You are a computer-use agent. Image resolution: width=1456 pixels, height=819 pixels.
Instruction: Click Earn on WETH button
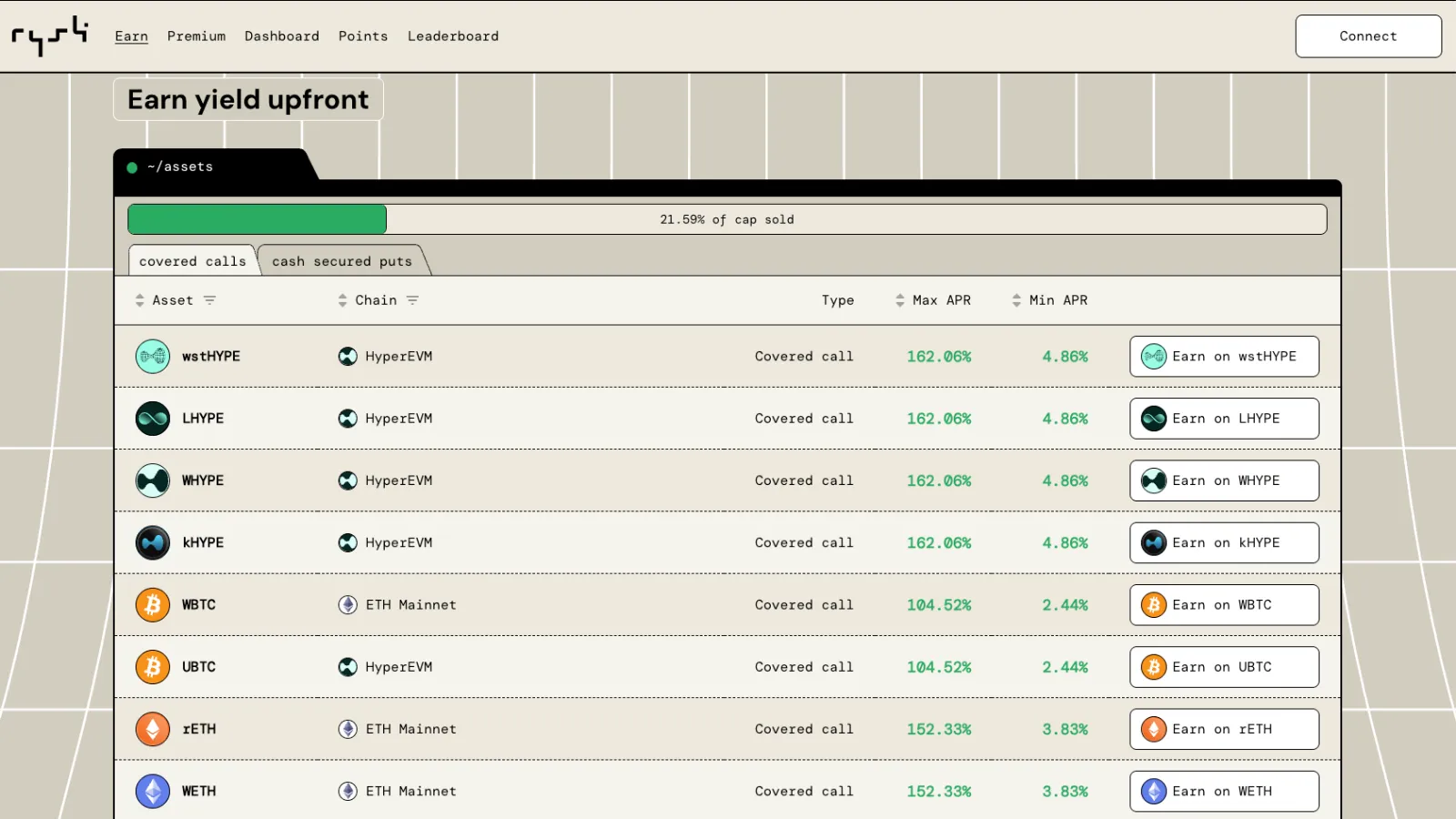point(1225,792)
